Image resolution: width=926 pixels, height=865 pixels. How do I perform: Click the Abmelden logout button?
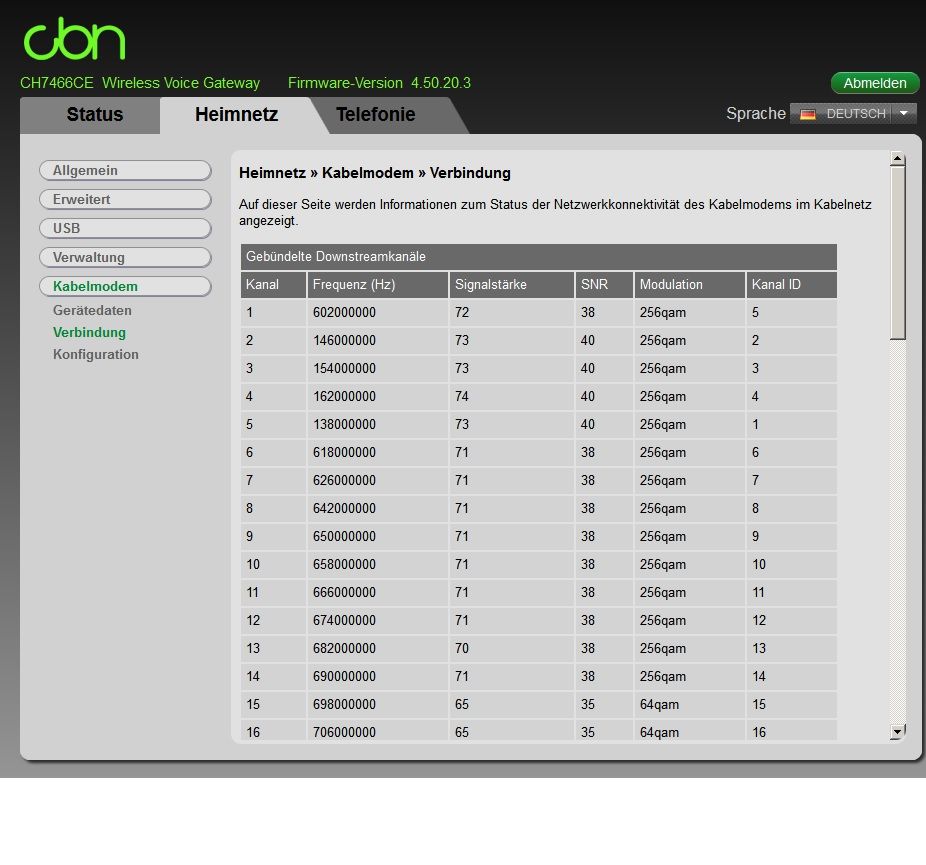pyautogui.click(x=875, y=83)
